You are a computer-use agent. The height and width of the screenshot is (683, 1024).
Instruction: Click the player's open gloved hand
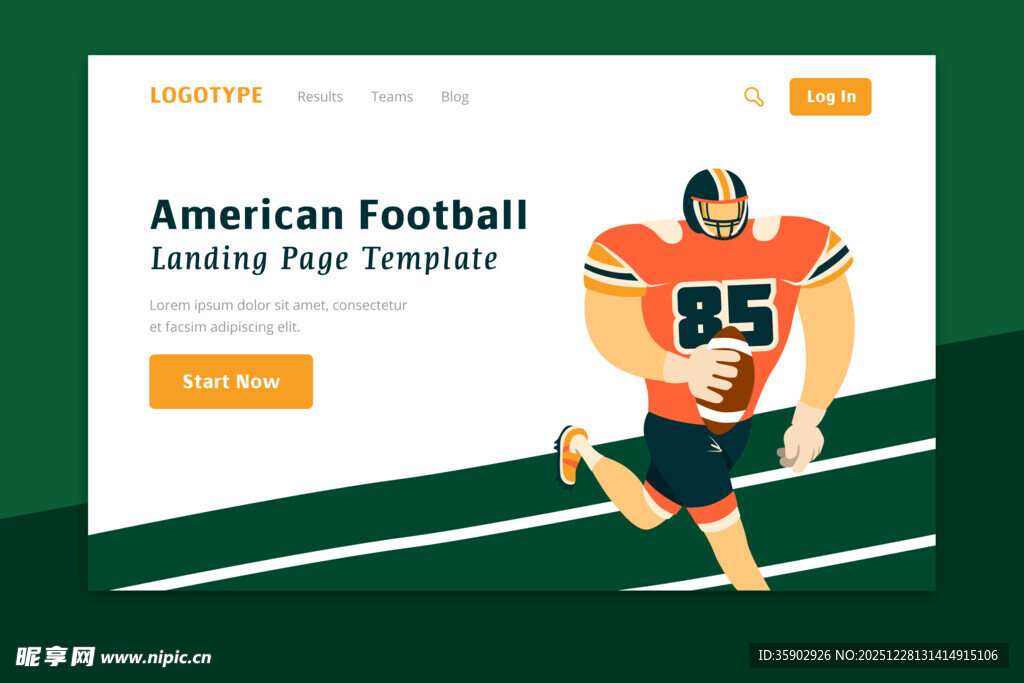[x=799, y=439]
